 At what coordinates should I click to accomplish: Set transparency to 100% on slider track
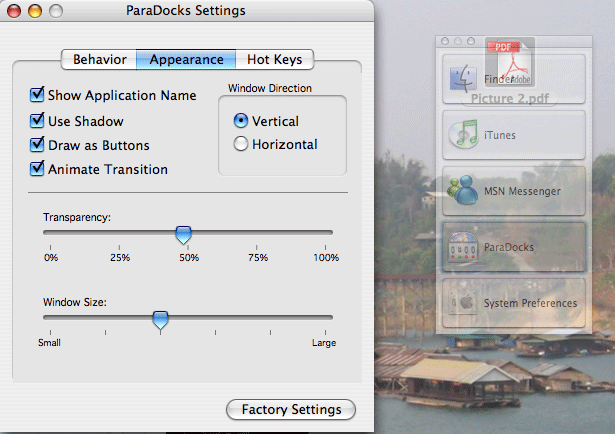(325, 232)
